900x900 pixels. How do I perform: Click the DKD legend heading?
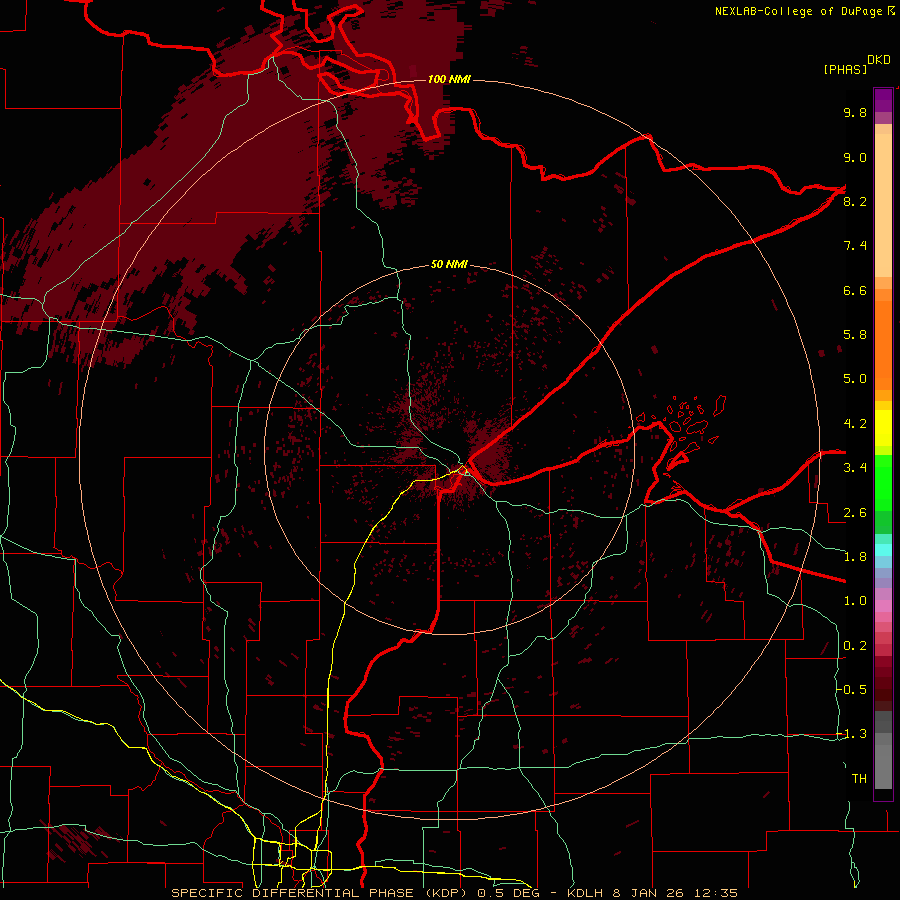pos(879,60)
